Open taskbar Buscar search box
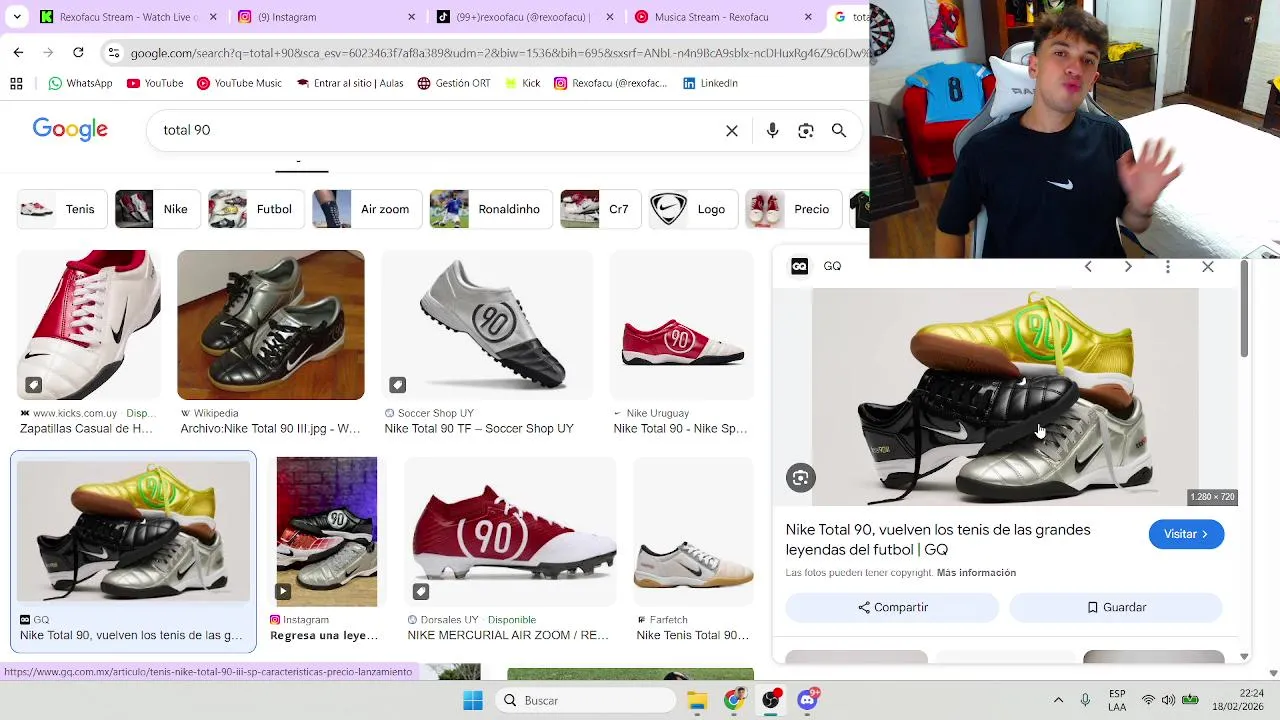This screenshot has height=720, width=1280. 587,700
